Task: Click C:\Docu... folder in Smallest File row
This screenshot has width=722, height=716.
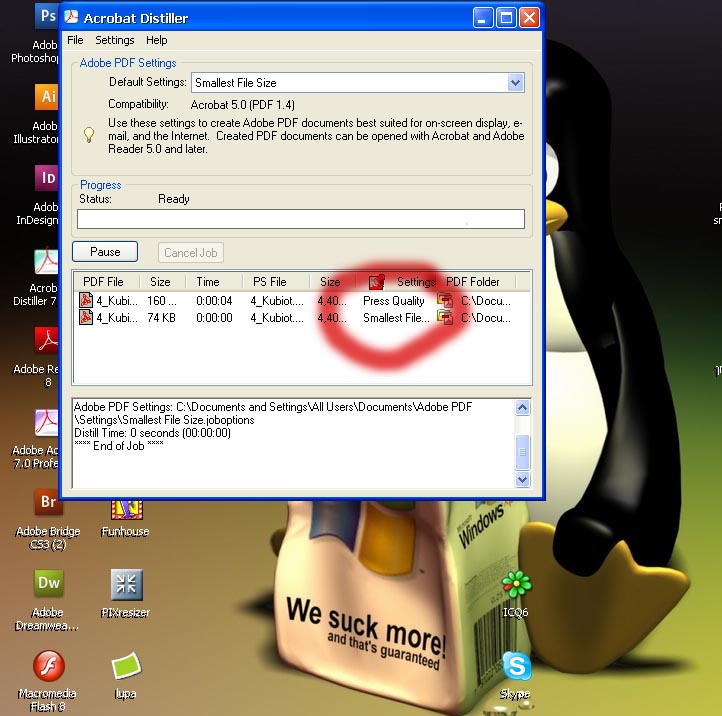Action: (486, 318)
